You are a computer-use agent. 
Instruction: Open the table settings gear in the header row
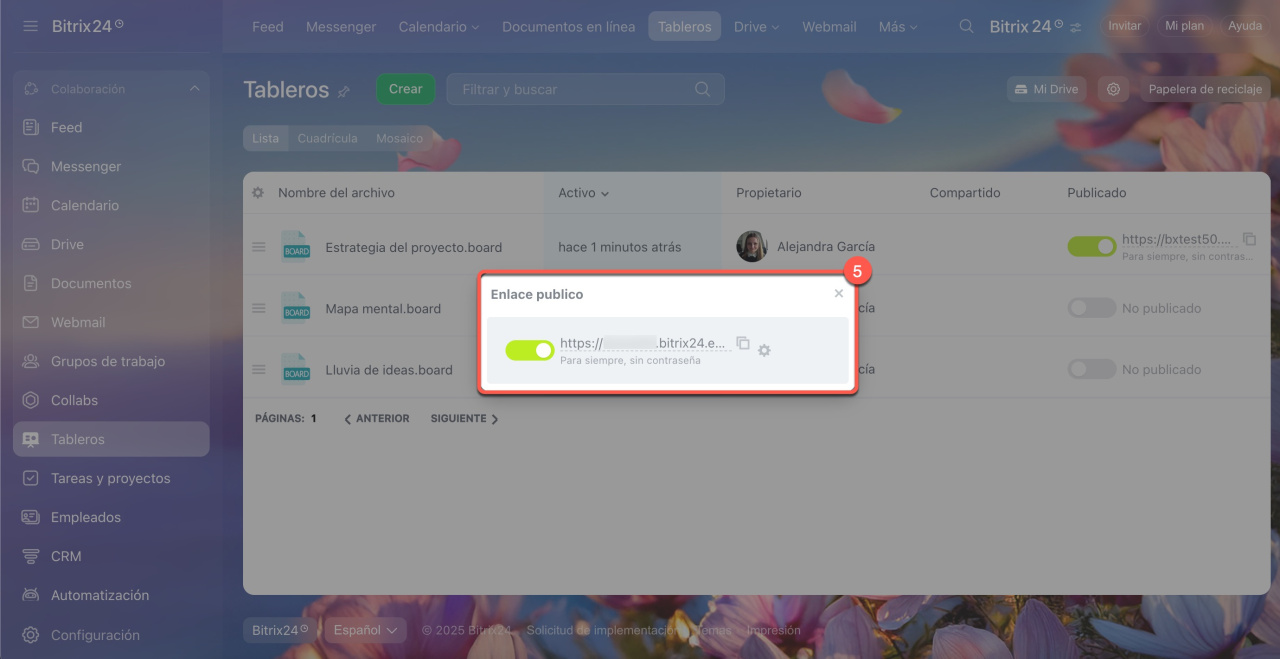[258, 193]
